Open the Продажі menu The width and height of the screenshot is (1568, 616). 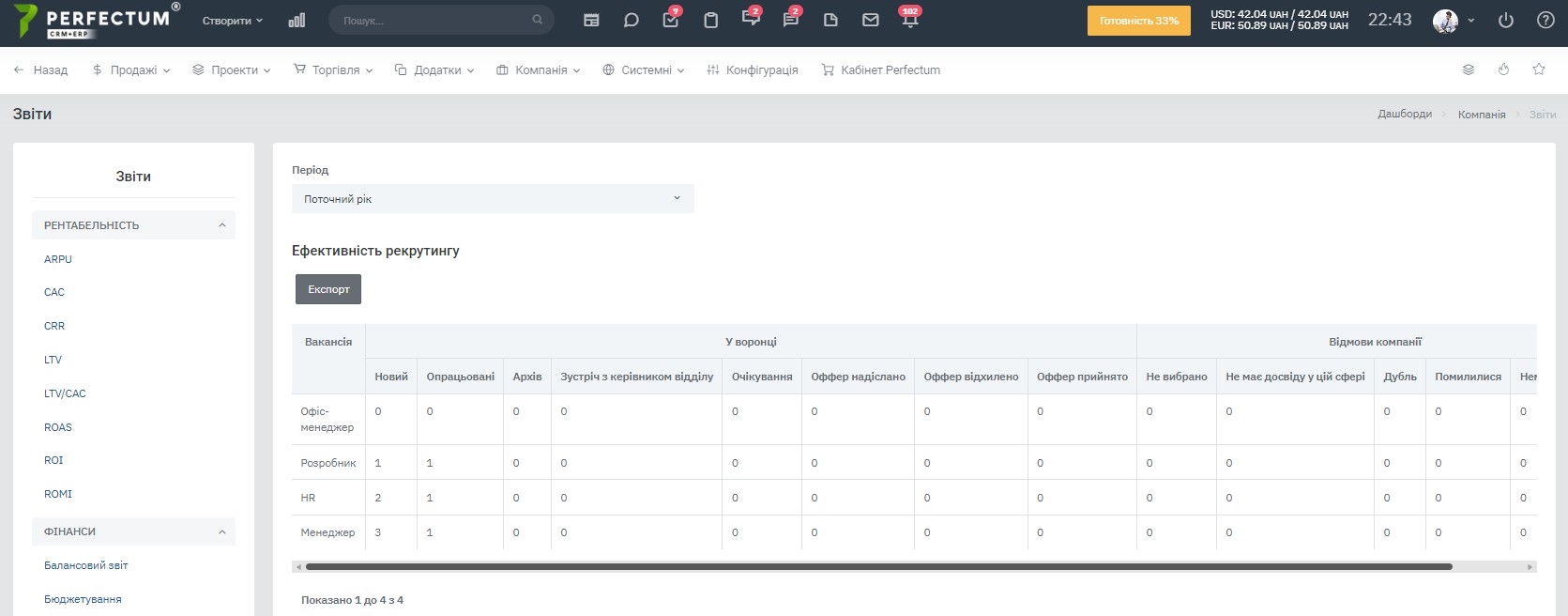click(x=131, y=69)
